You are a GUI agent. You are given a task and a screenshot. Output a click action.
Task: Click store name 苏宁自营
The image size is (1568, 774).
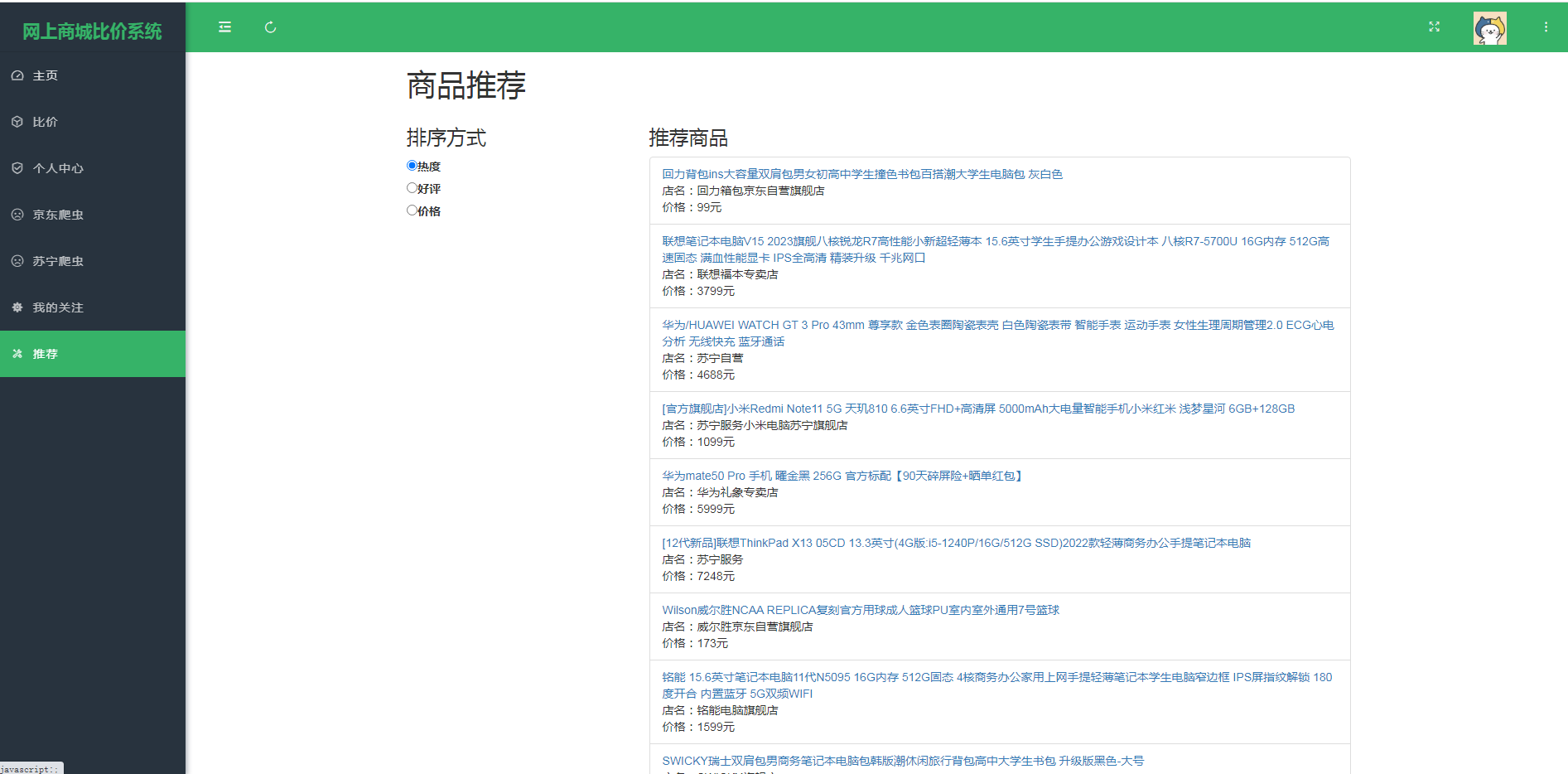pos(720,358)
